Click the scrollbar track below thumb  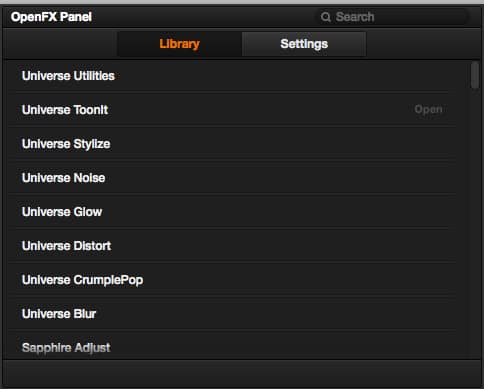[x=475, y=223]
